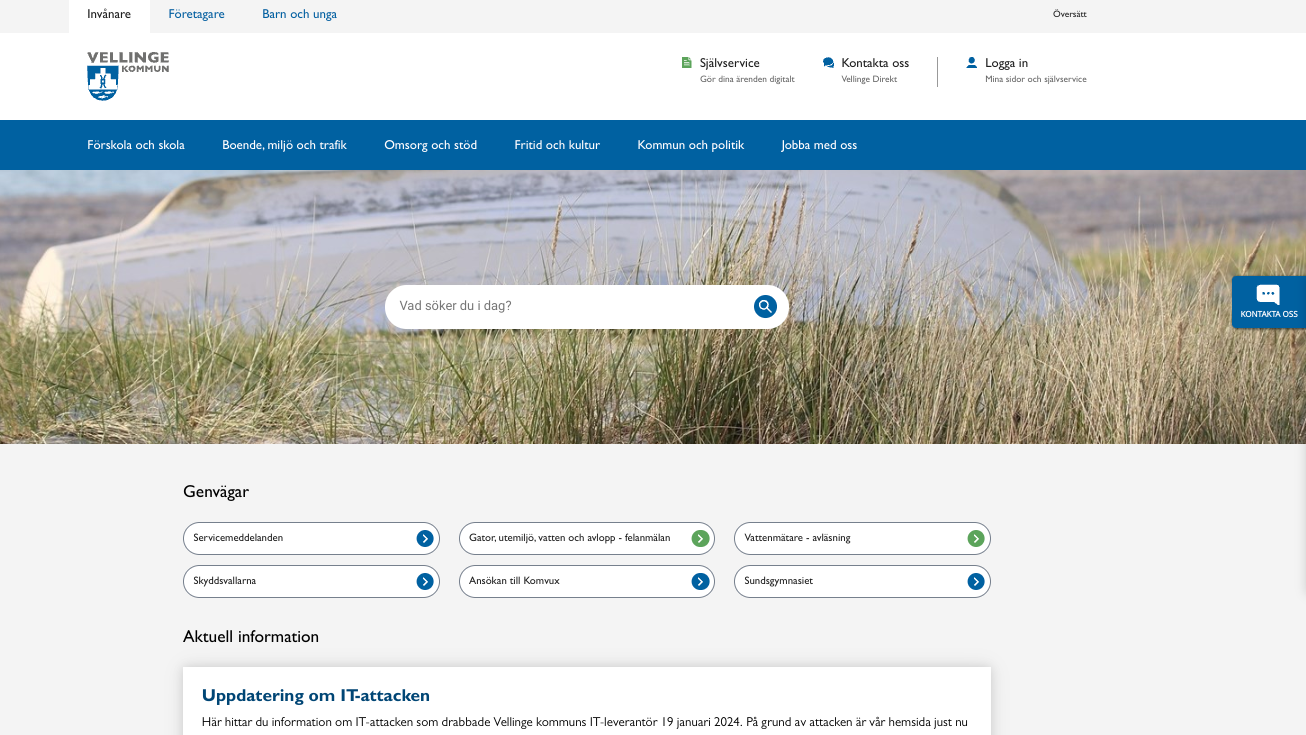Click the arrow icon beside Servicemeddelanden
Viewport: 1306px width, 735px height.
[x=425, y=539]
